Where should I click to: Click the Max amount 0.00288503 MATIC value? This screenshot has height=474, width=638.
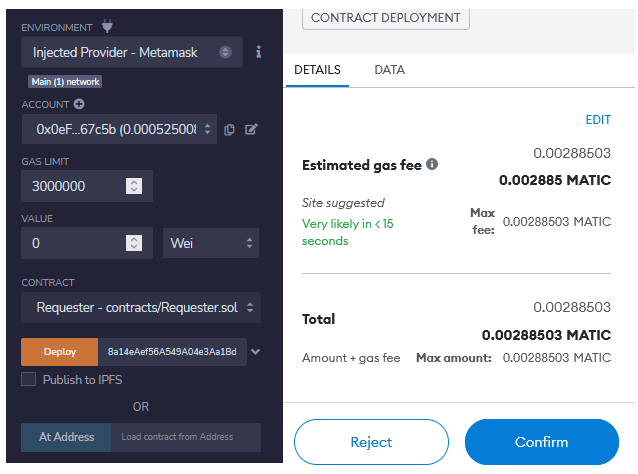pos(557,358)
